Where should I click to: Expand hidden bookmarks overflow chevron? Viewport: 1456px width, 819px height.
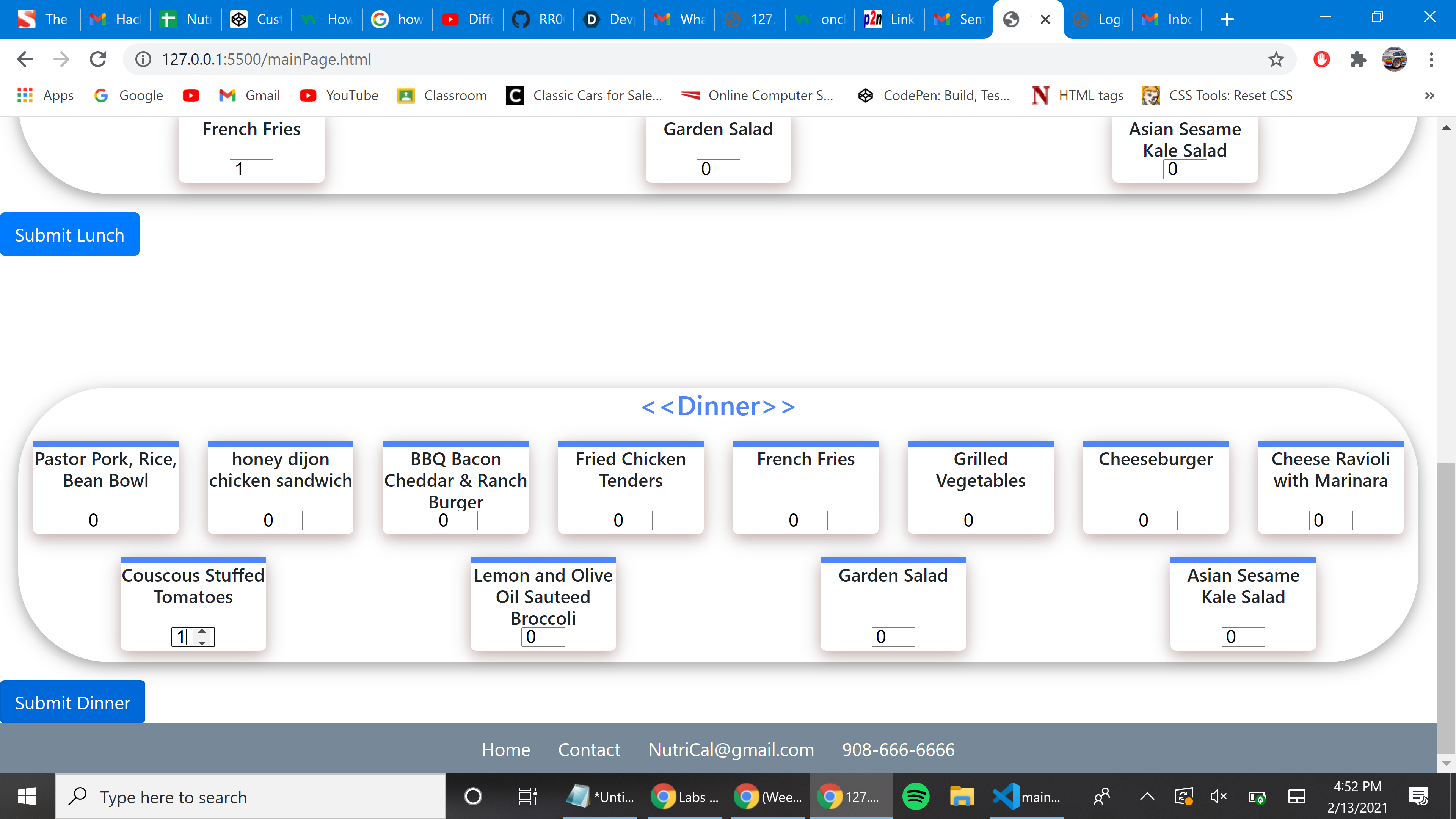[1429, 96]
